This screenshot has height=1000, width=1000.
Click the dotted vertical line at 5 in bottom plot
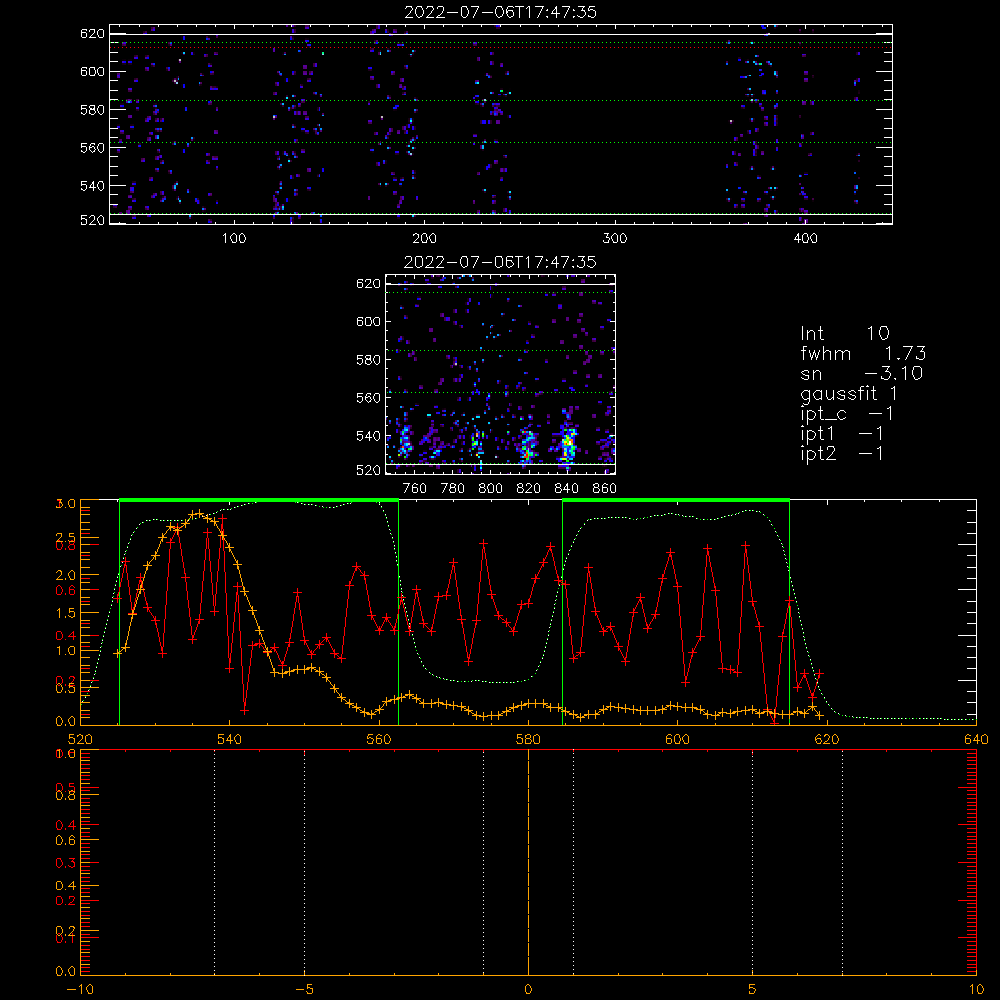click(753, 861)
